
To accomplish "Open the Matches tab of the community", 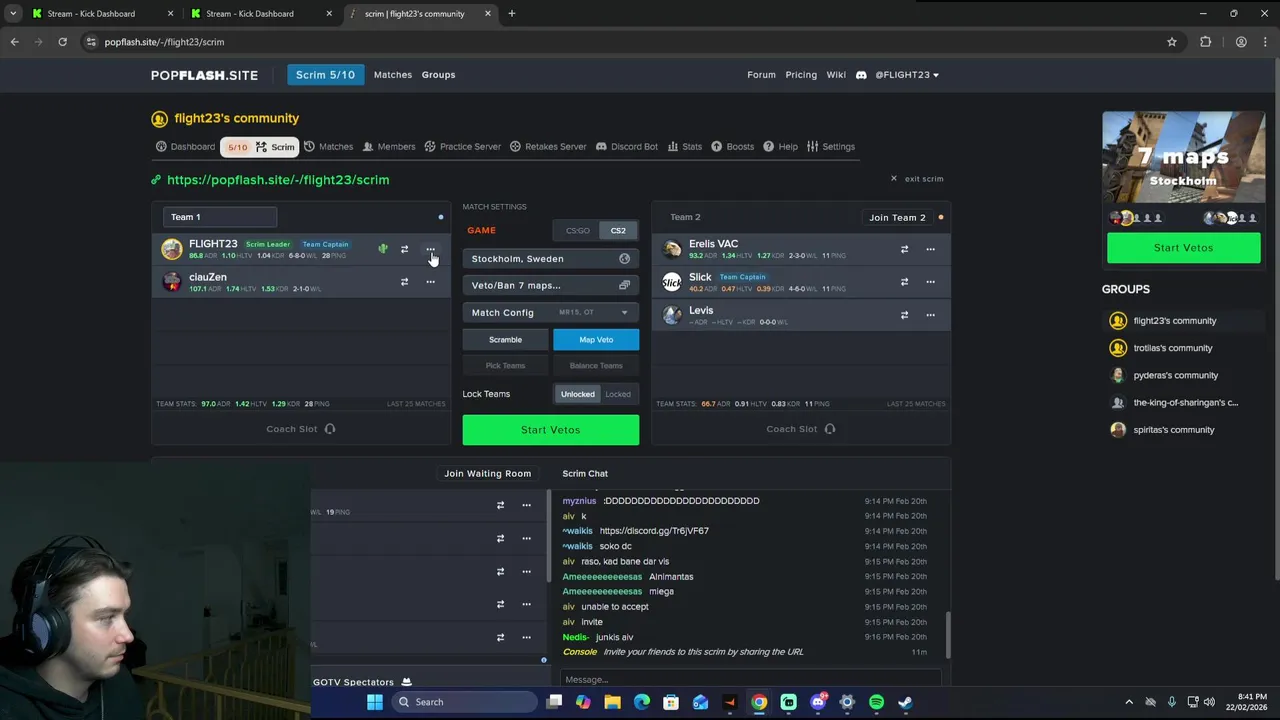I will (x=328, y=147).
